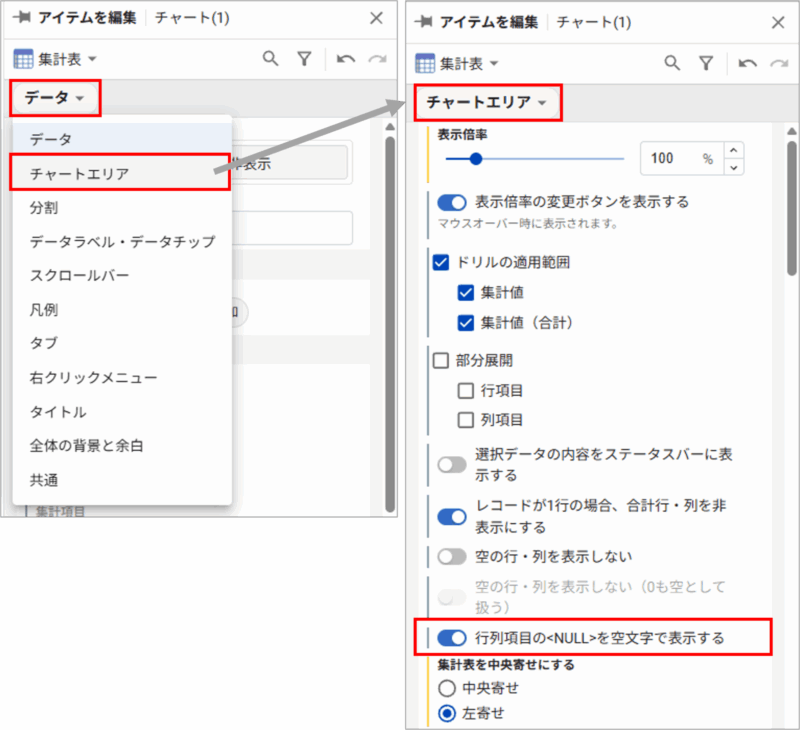Click the pin icon in the right edit panel
Screen dimensions: 800x730
tap(422, 21)
